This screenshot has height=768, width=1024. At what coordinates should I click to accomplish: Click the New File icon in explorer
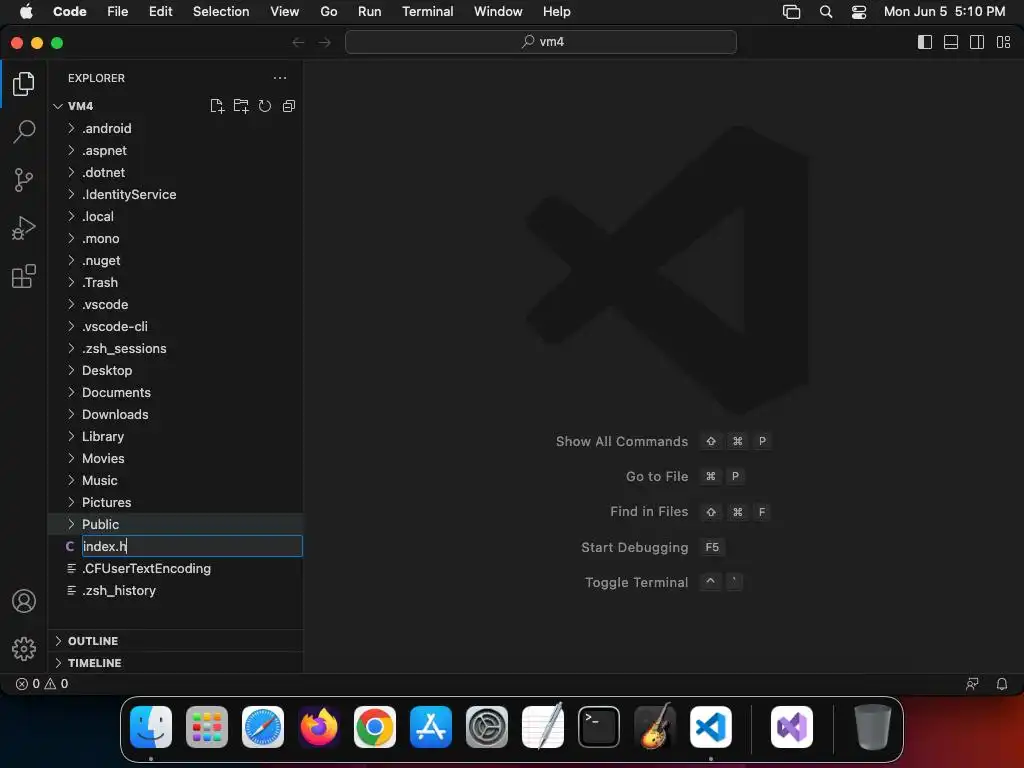pos(217,106)
